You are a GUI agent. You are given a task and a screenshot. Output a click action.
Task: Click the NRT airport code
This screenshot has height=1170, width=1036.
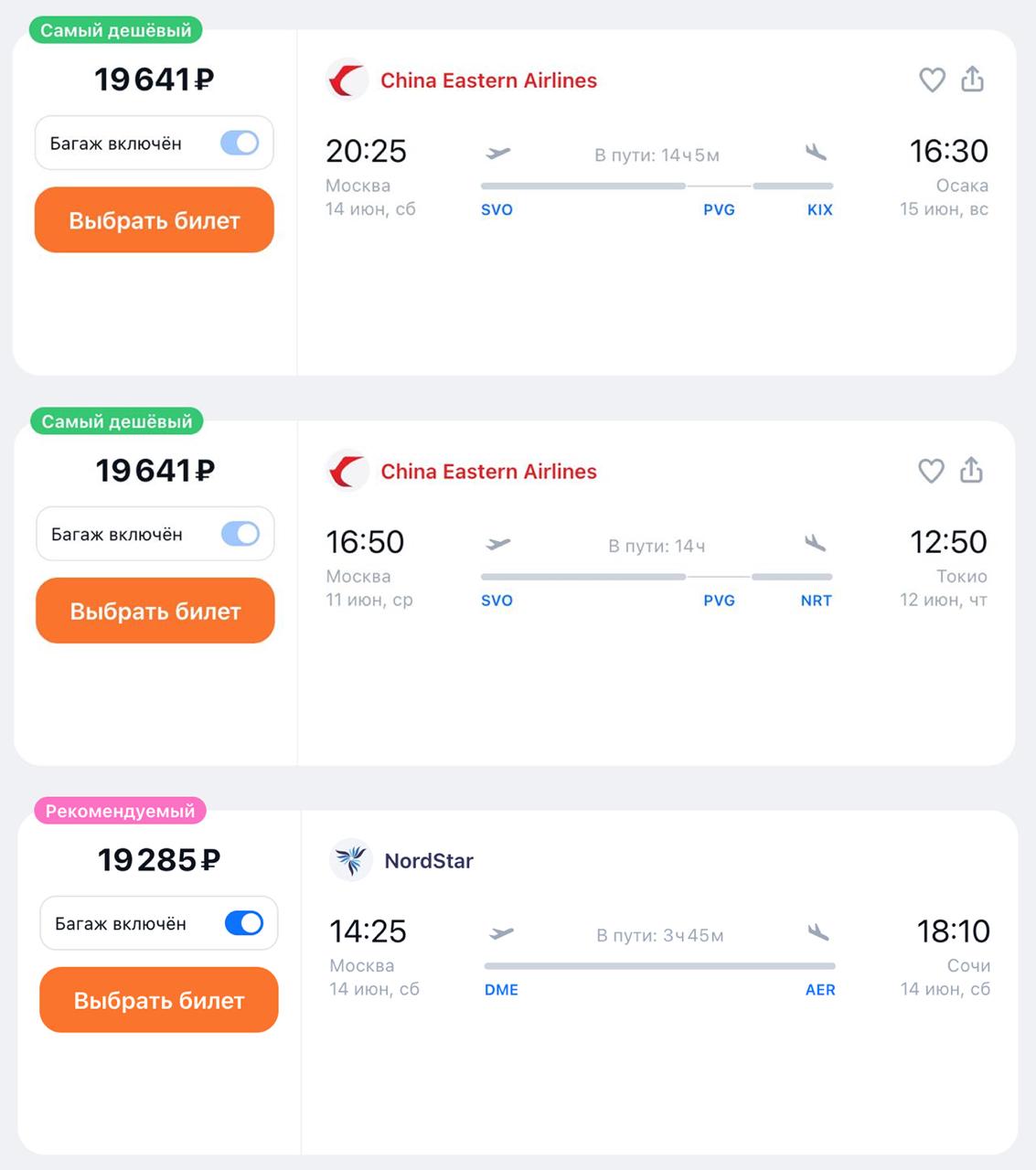816,601
